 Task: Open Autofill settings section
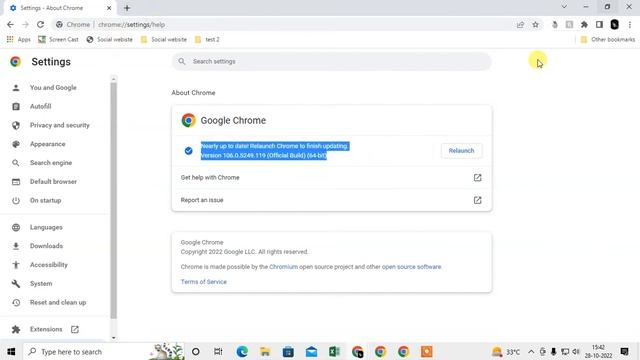(40, 107)
